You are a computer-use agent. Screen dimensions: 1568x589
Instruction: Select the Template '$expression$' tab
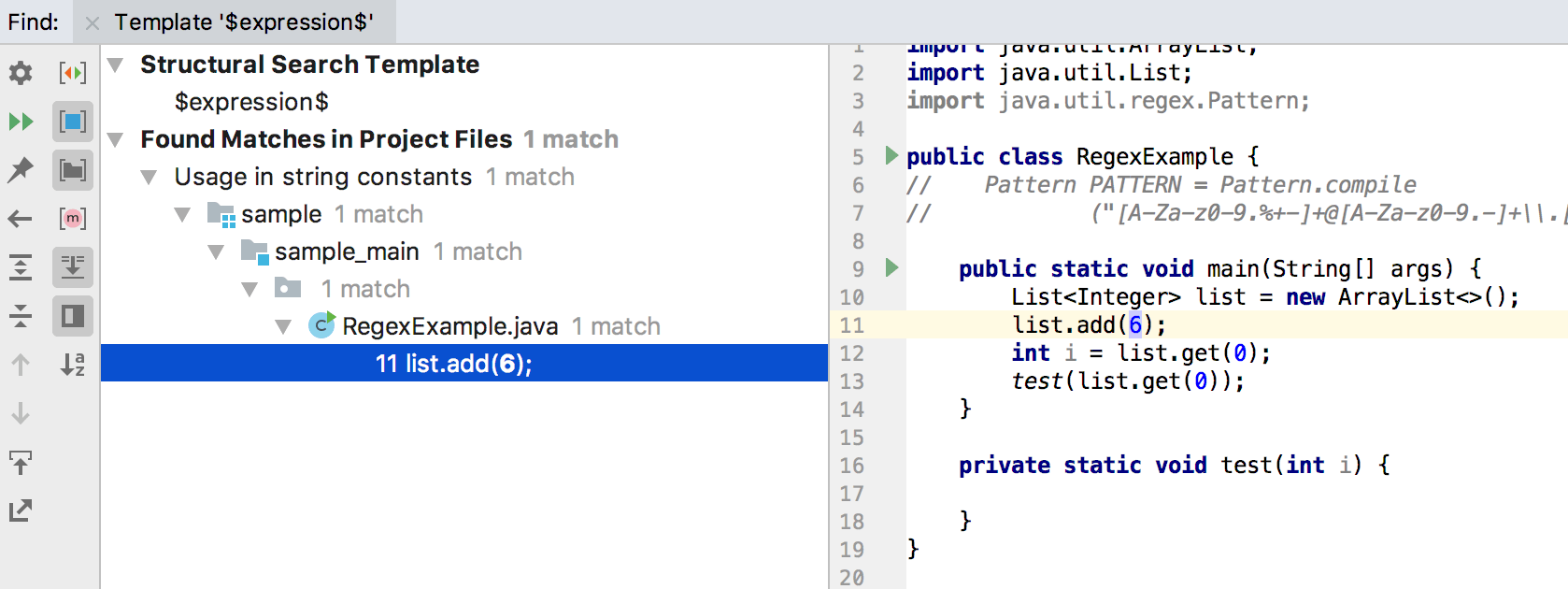(x=244, y=22)
